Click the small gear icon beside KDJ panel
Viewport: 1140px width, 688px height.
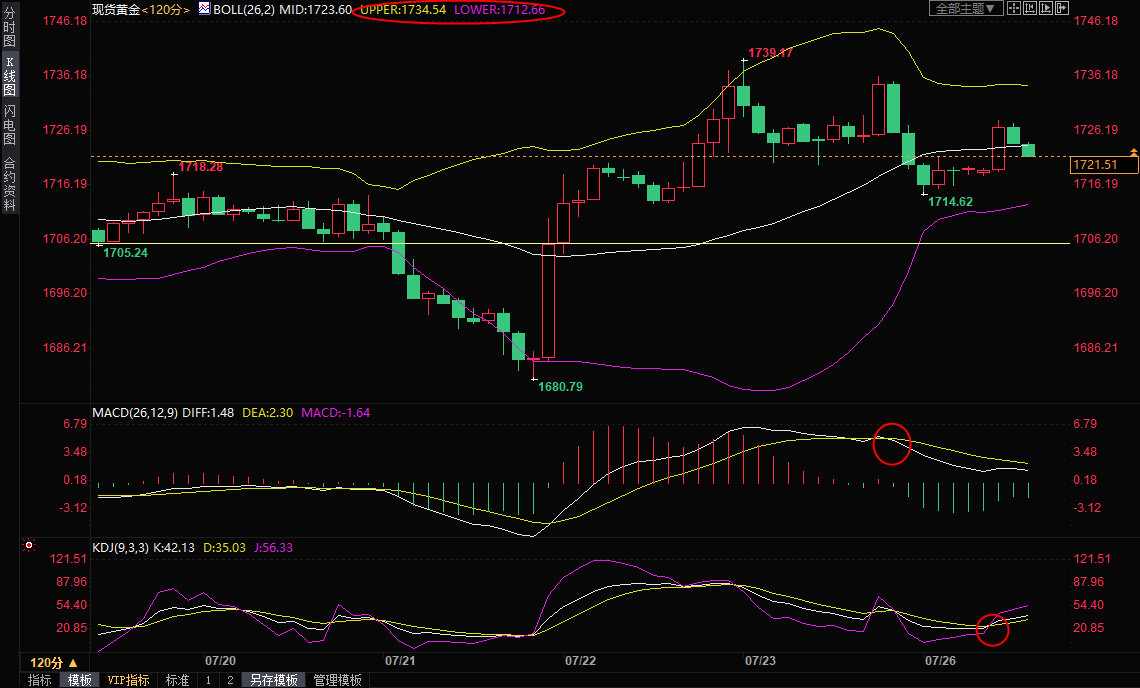[x=28, y=546]
